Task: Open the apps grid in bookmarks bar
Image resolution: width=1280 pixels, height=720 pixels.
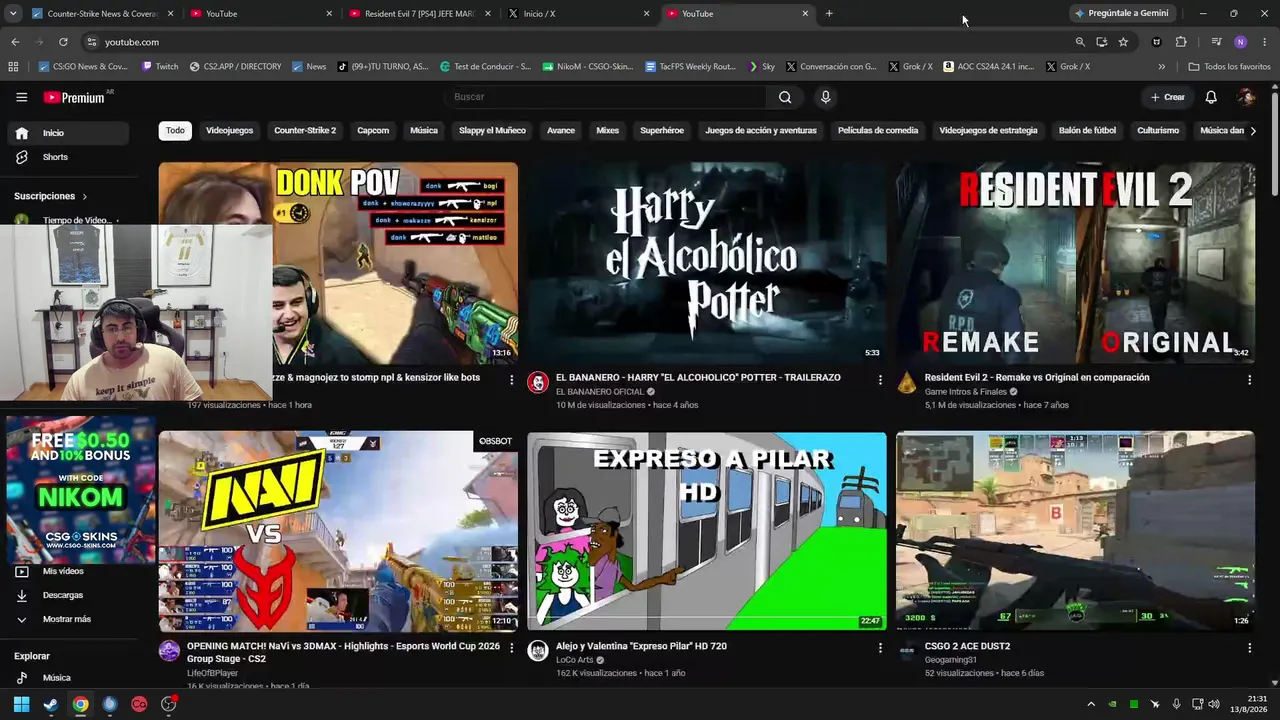Action: point(13,67)
